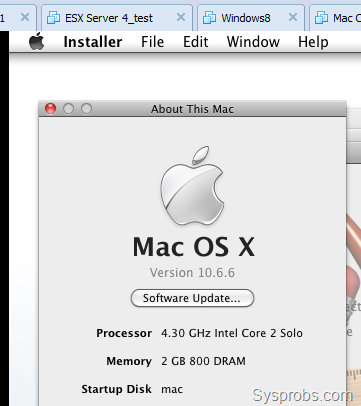Open the Installer menu
The image size is (361, 406).
(x=93, y=42)
